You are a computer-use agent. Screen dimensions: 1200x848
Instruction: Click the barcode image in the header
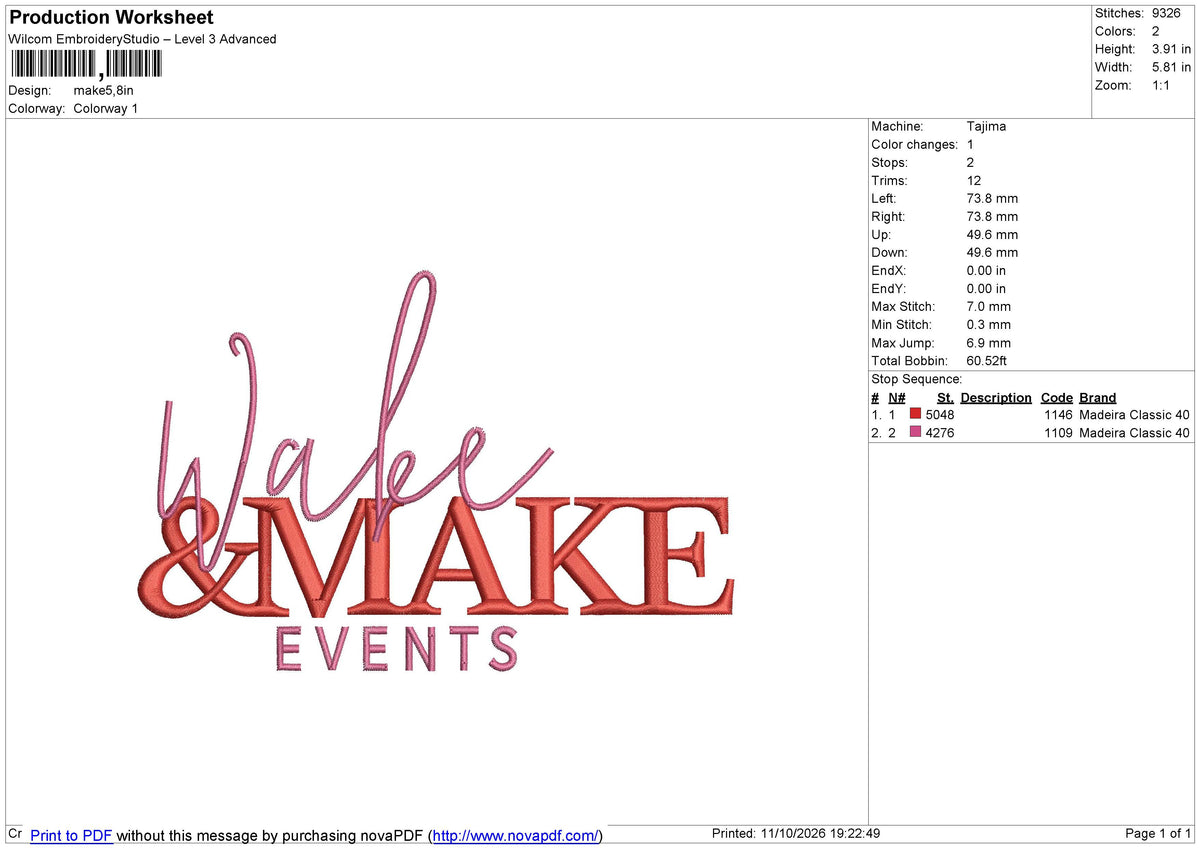click(x=85, y=65)
